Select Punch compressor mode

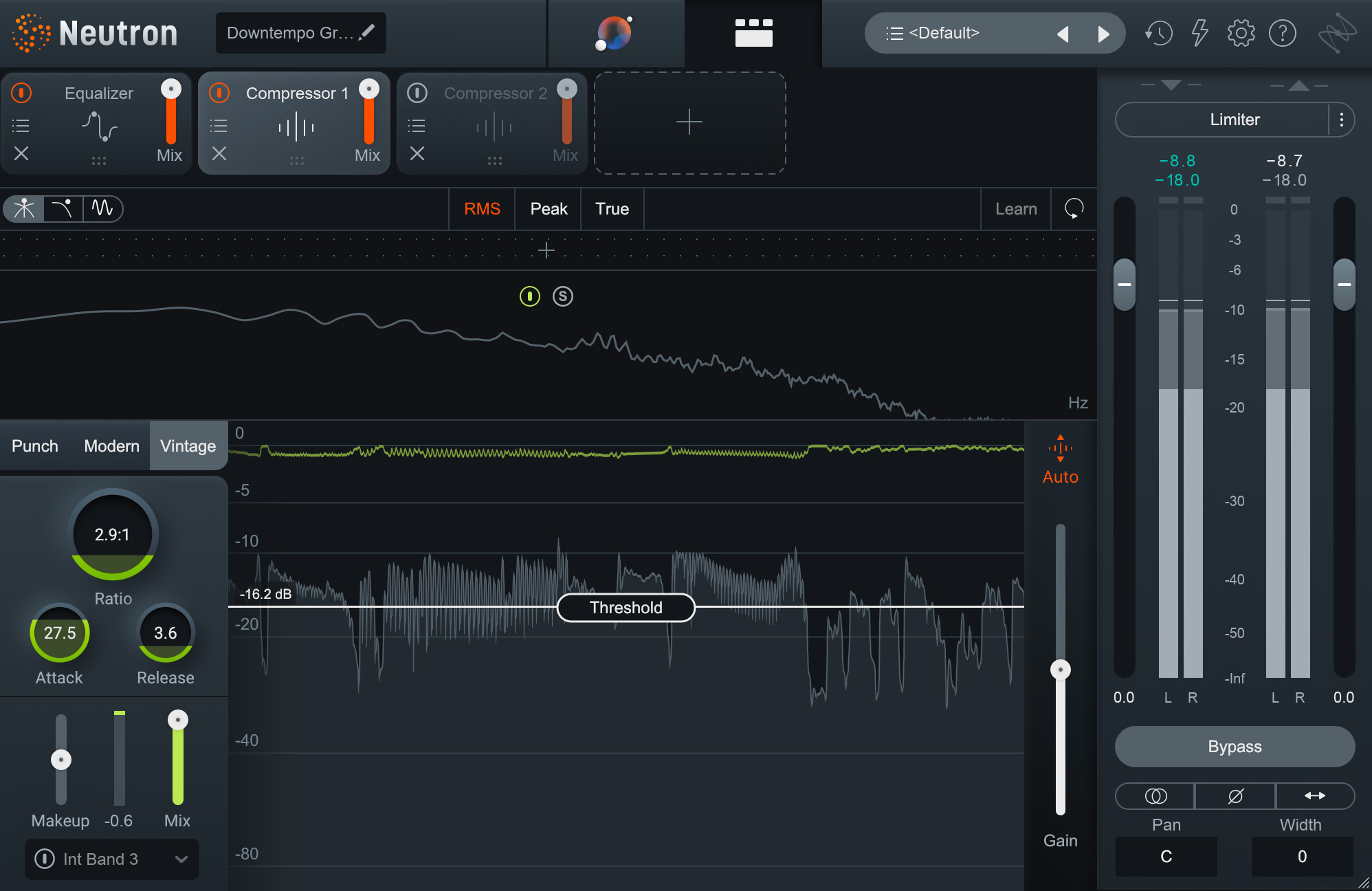(x=35, y=446)
